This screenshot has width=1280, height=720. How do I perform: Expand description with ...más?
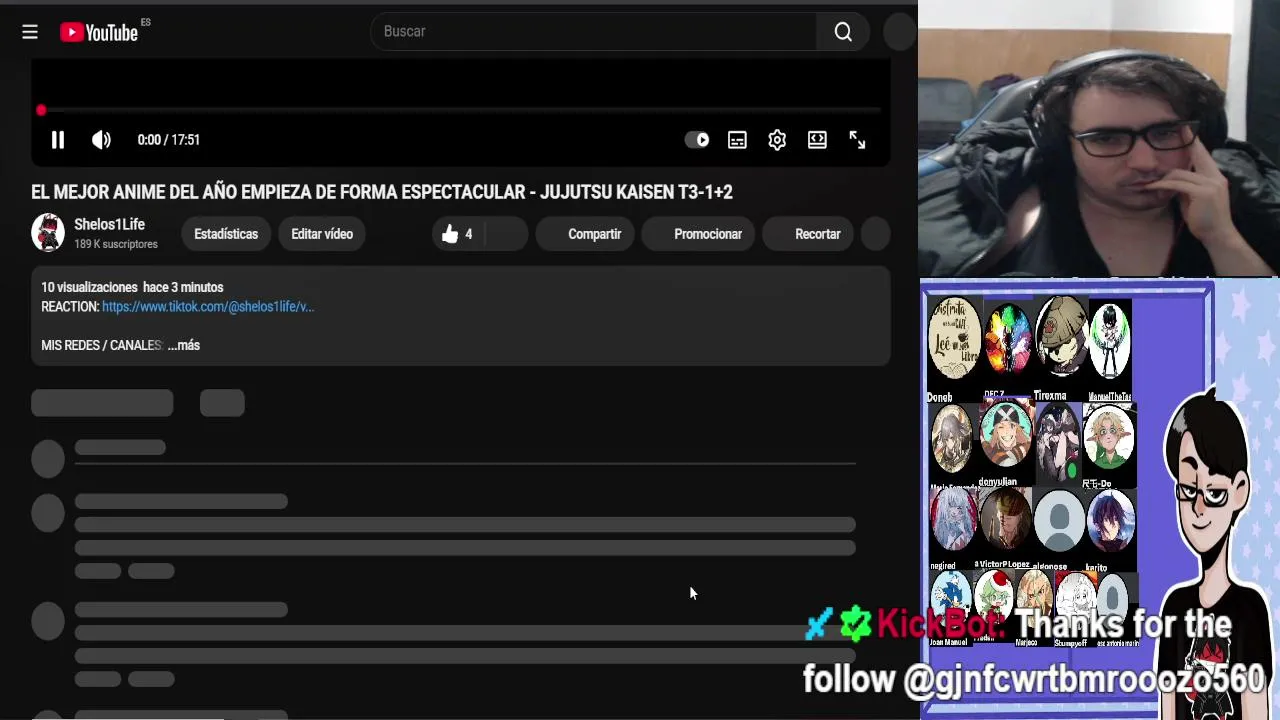(184, 345)
